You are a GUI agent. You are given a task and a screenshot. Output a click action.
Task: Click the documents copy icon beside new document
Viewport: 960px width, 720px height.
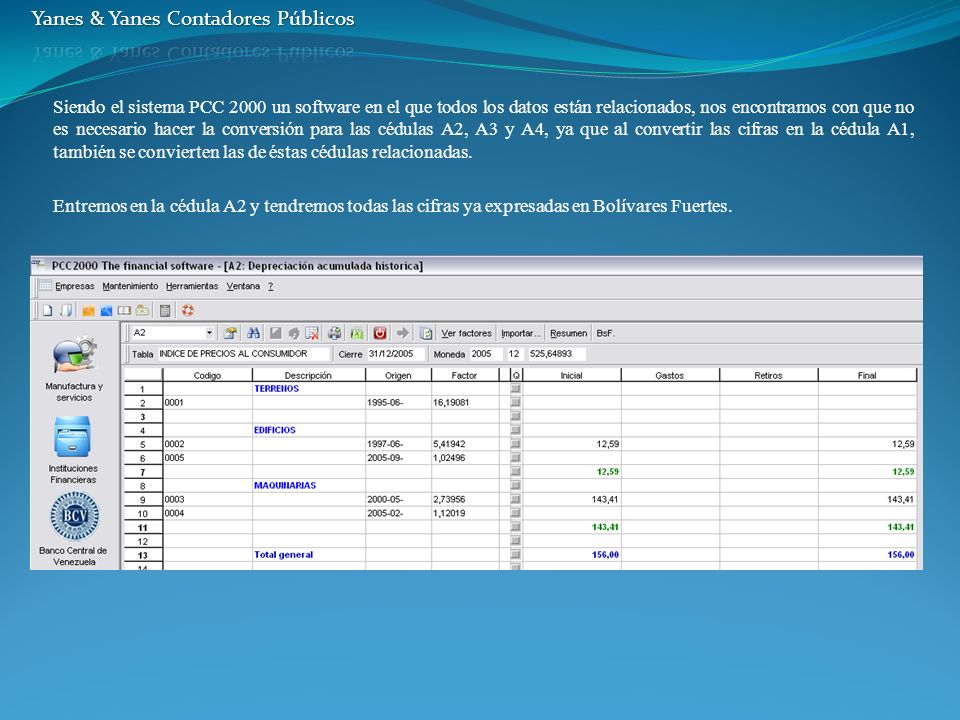coord(66,310)
